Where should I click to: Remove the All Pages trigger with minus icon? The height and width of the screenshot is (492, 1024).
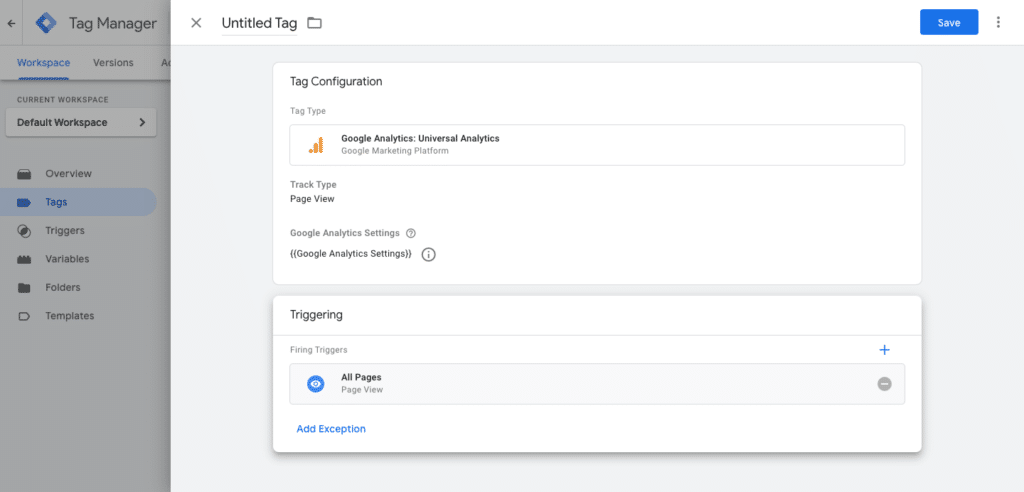coord(884,384)
